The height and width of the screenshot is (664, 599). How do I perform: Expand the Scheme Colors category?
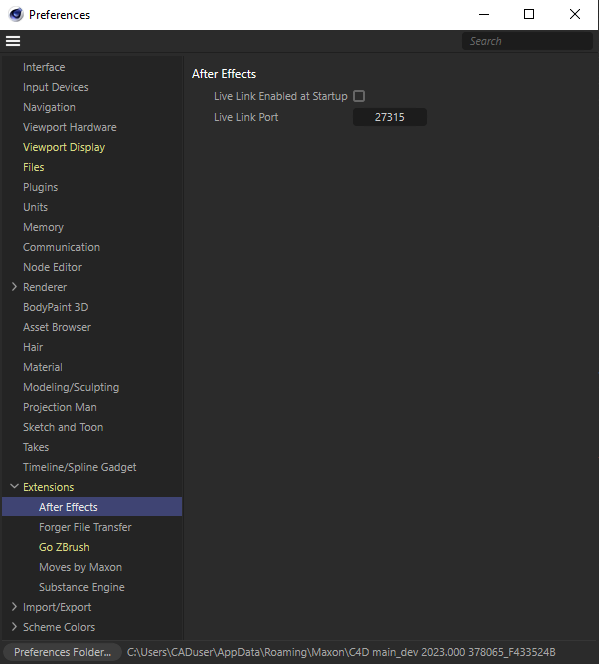[14, 626]
